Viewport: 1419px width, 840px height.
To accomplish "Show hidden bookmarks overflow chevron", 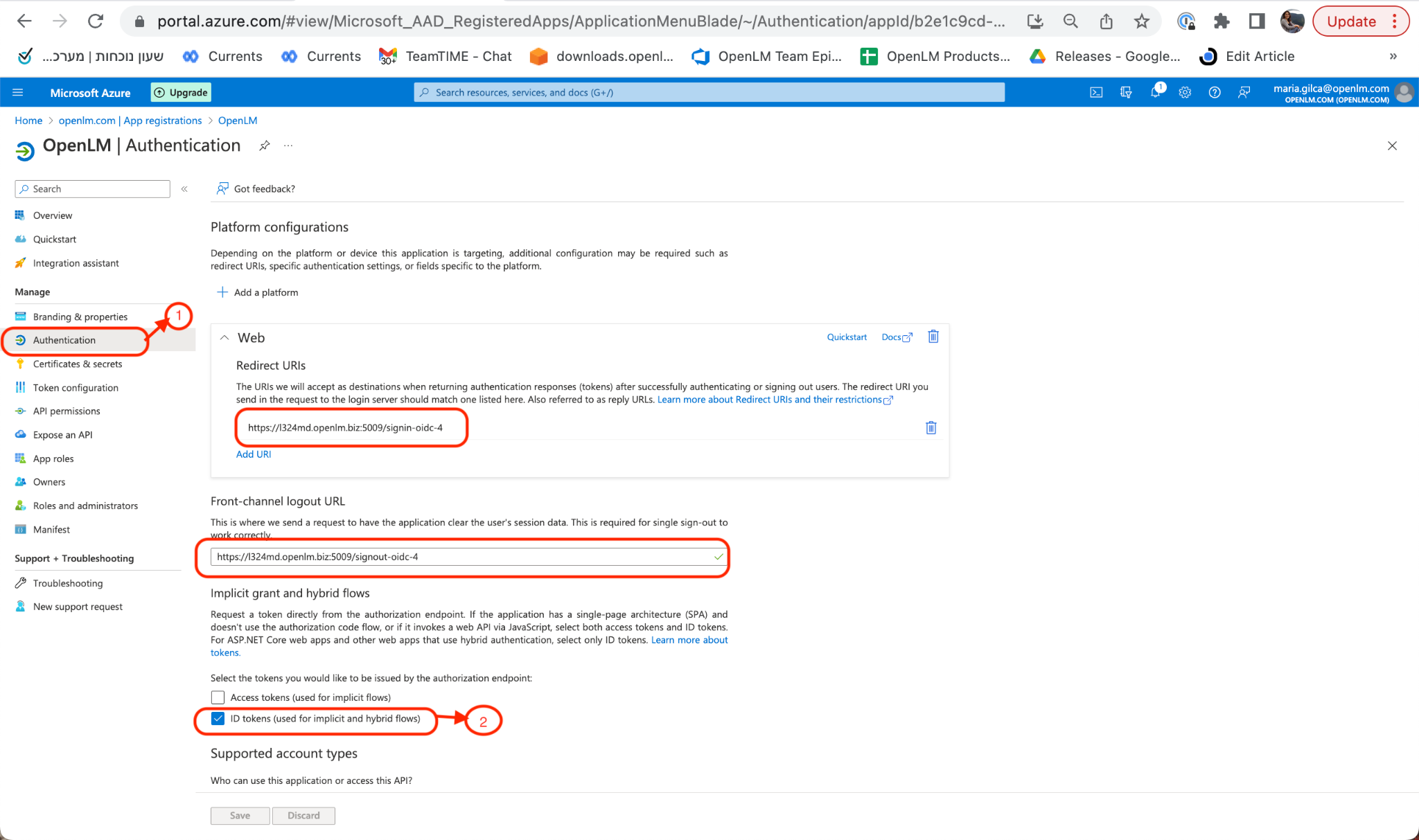I will tap(1393, 56).
